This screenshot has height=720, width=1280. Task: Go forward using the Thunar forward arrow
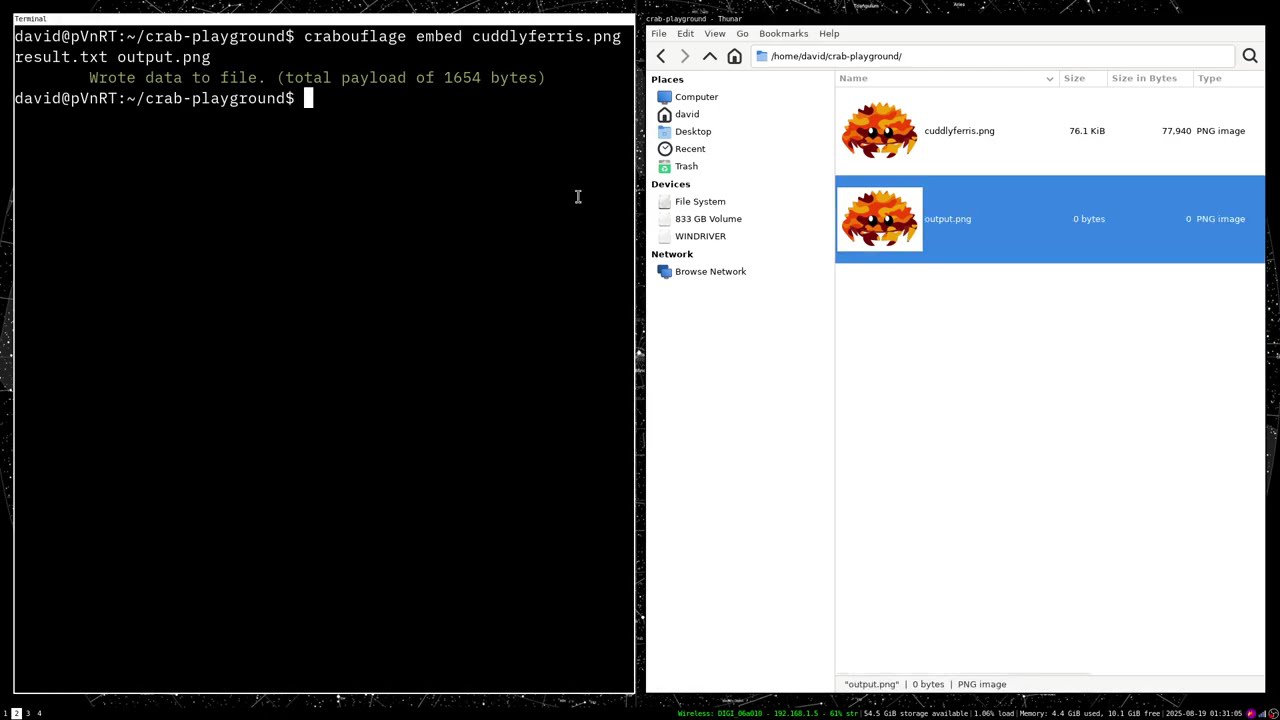[x=685, y=56]
